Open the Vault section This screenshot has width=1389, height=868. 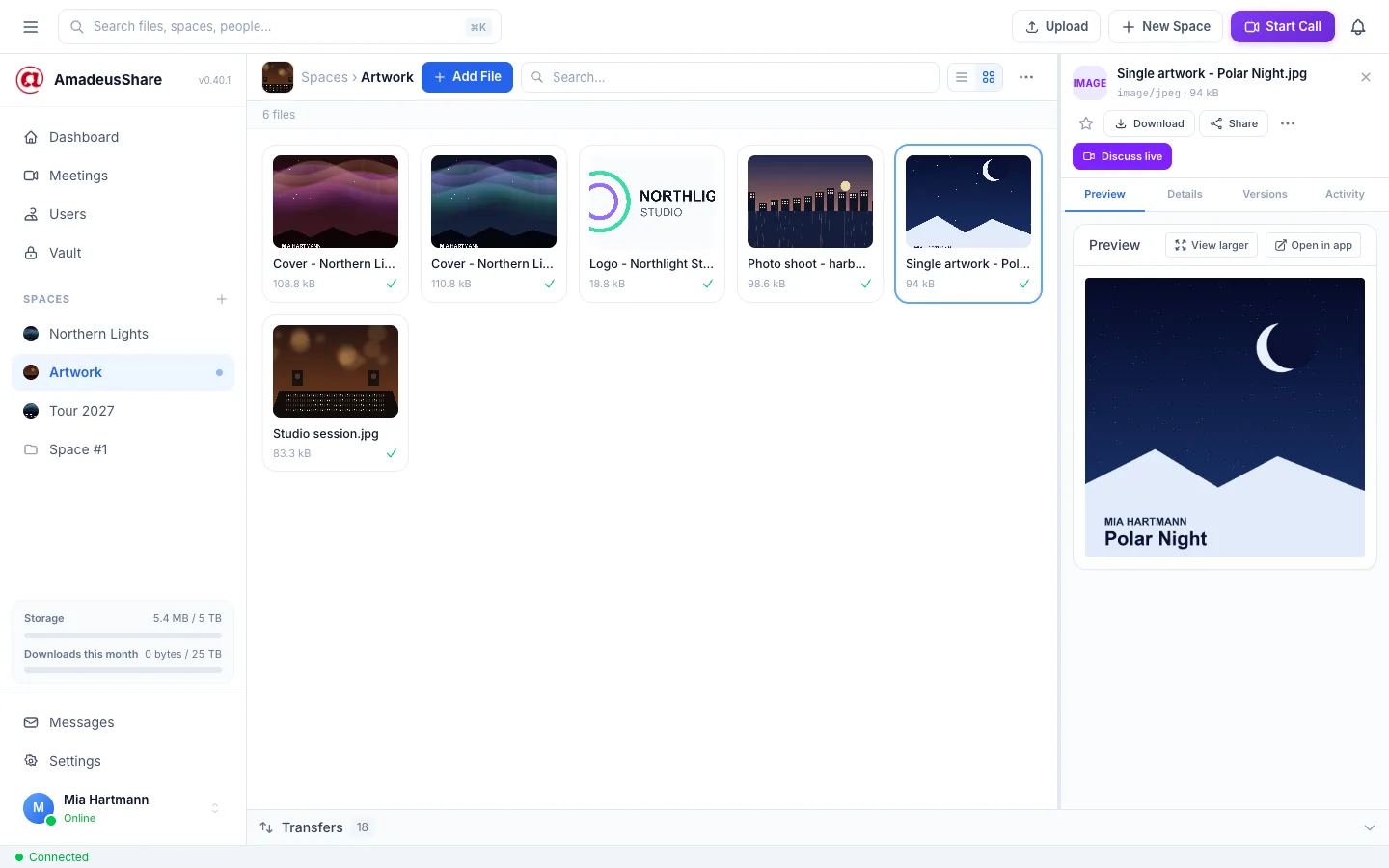click(x=123, y=253)
